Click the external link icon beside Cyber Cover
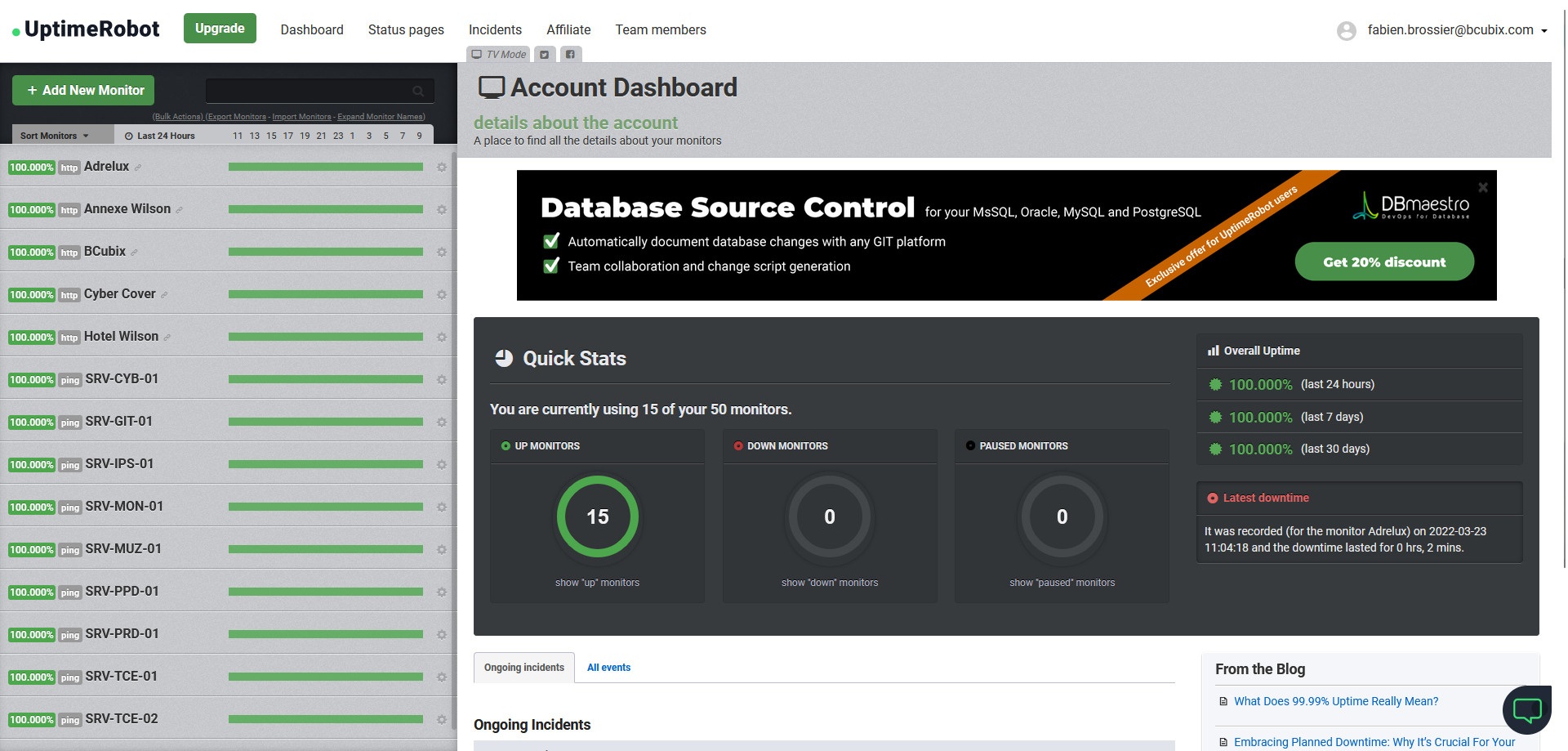 pos(164,295)
